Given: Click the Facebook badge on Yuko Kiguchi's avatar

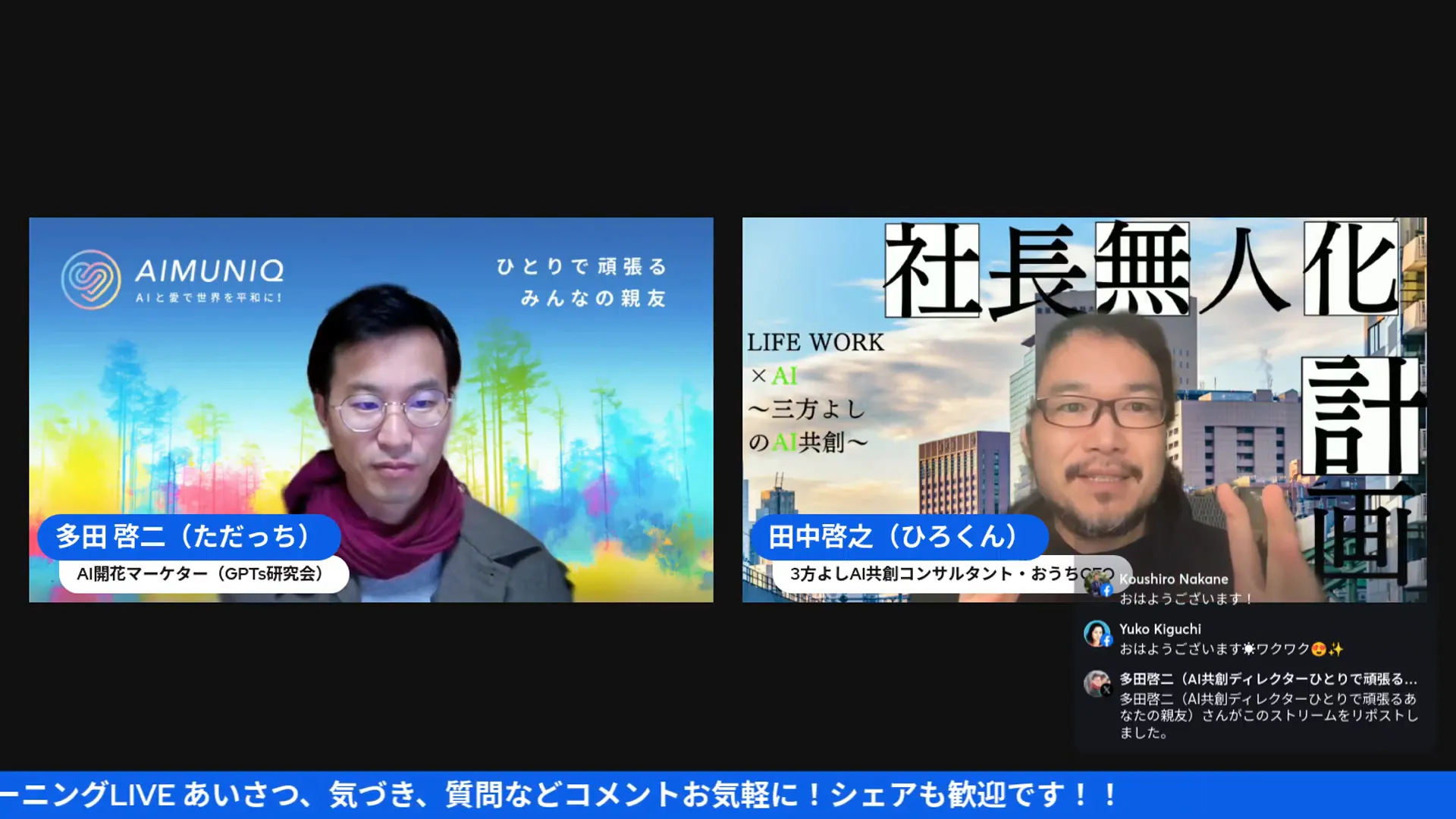Looking at the screenshot, I should [x=1108, y=639].
